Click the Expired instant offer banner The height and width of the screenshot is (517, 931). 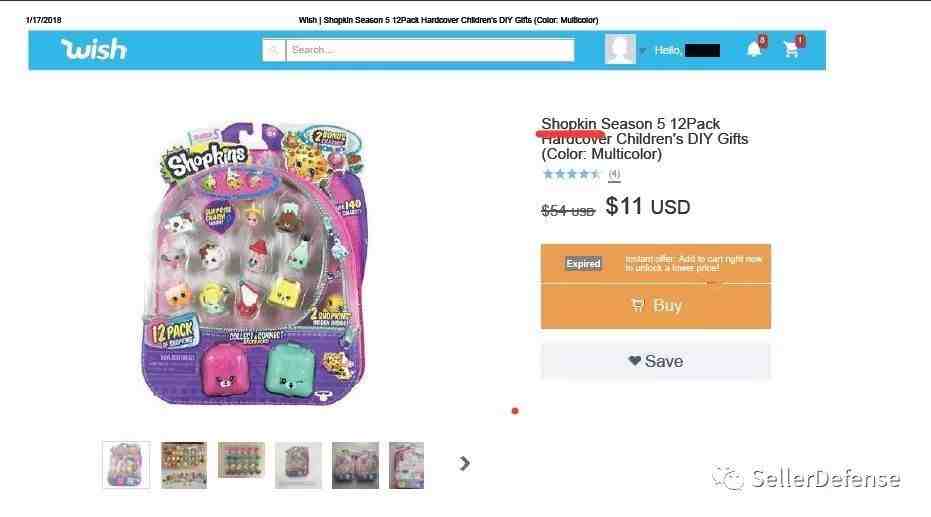(x=656, y=264)
